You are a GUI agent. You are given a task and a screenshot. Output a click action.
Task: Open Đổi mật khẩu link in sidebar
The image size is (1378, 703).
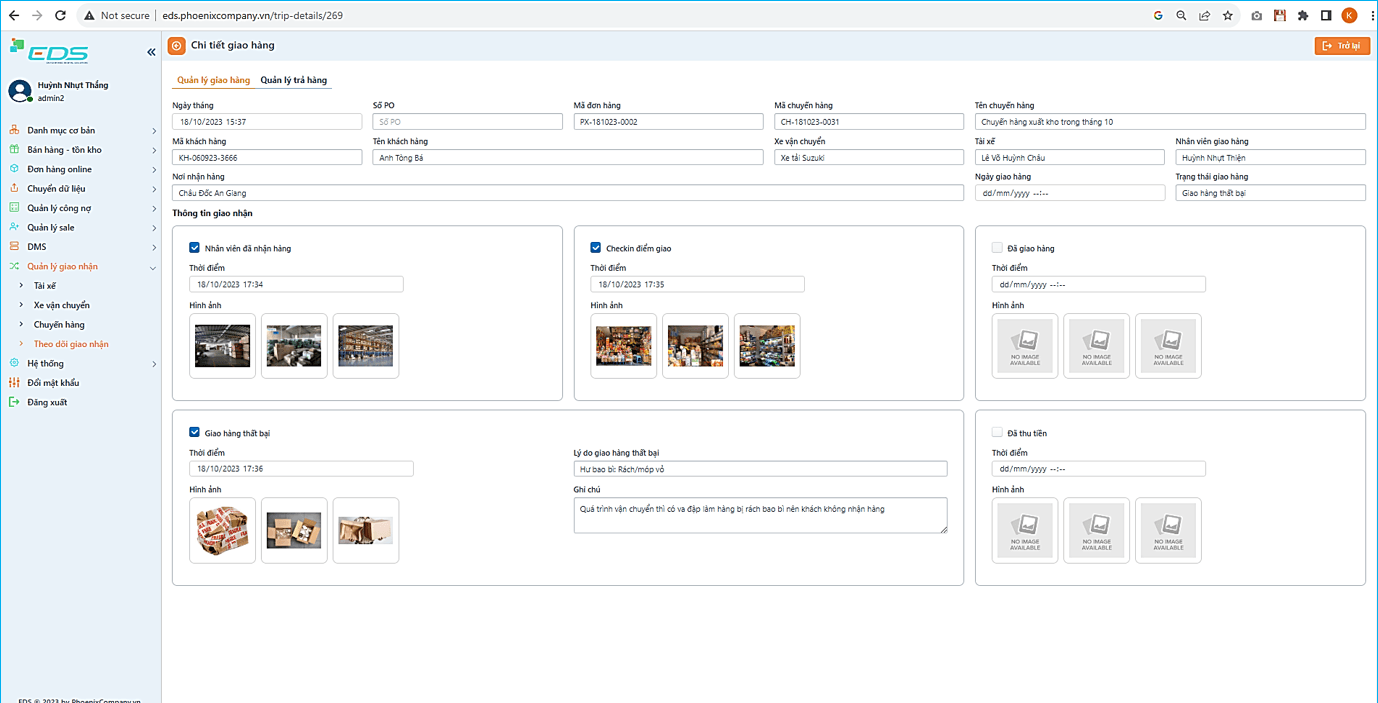[x=53, y=383]
